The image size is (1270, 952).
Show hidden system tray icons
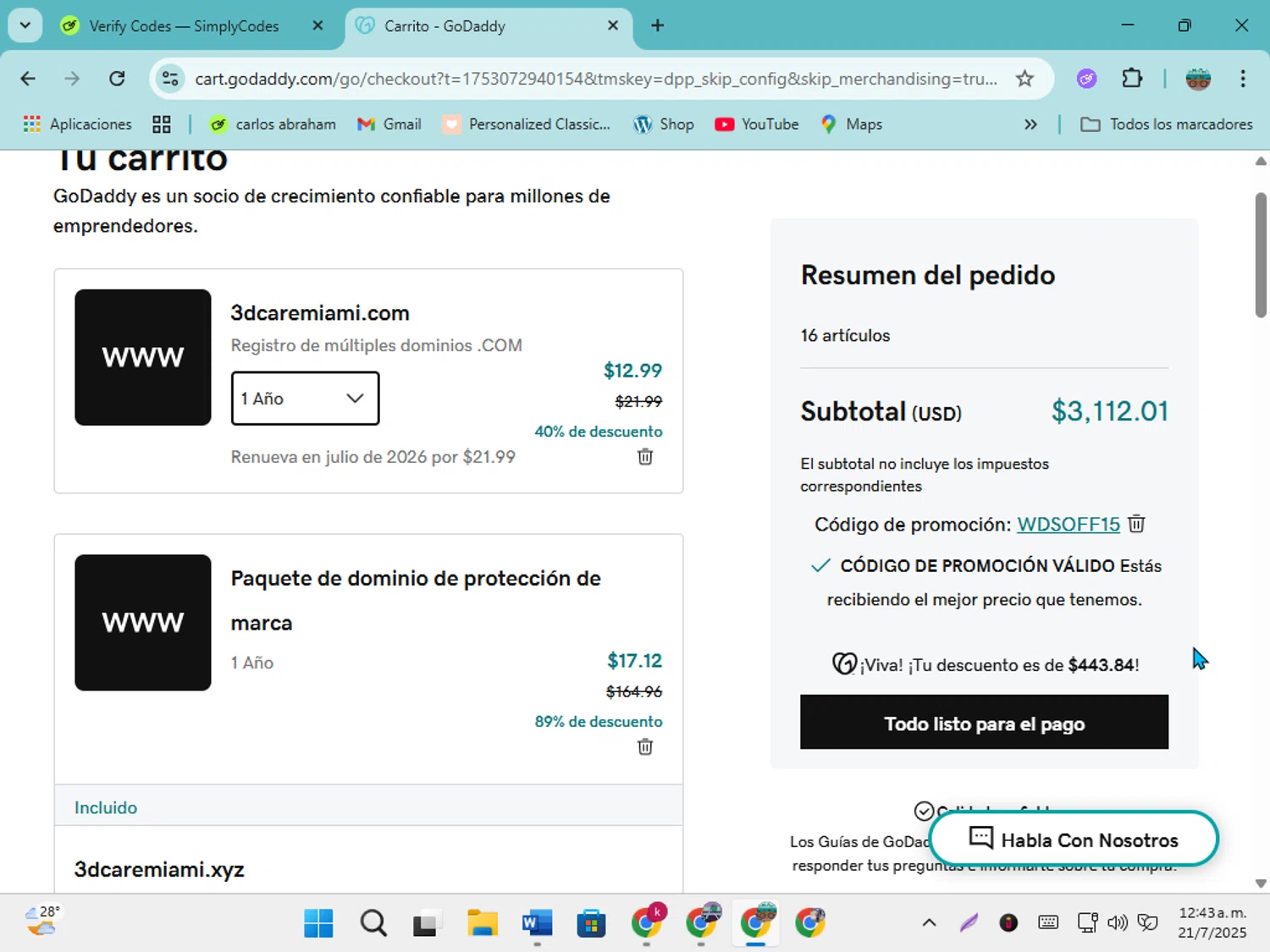click(929, 922)
